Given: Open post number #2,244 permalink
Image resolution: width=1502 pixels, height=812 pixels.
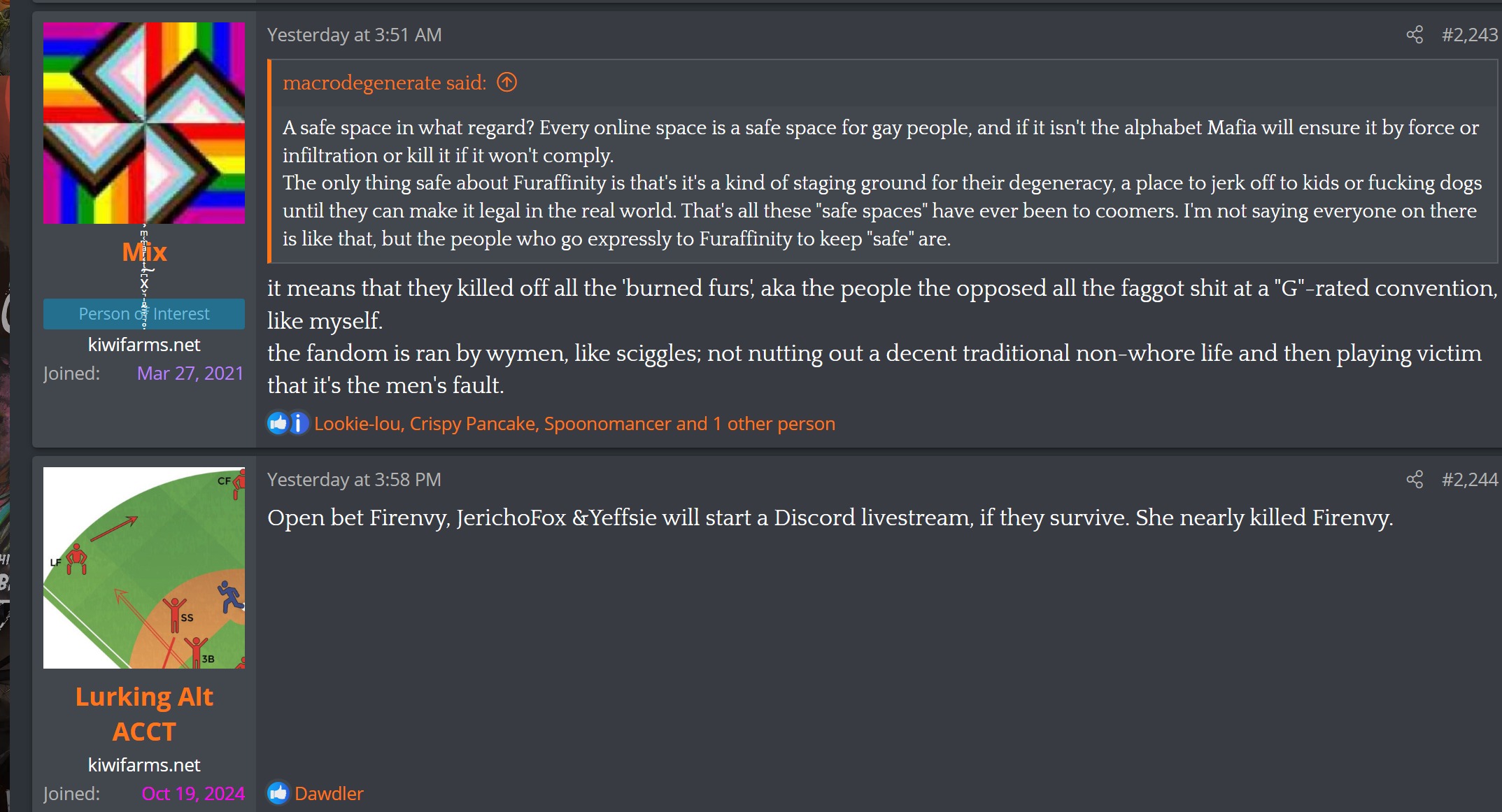Looking at the screenshot, I should click(1470, 480).
